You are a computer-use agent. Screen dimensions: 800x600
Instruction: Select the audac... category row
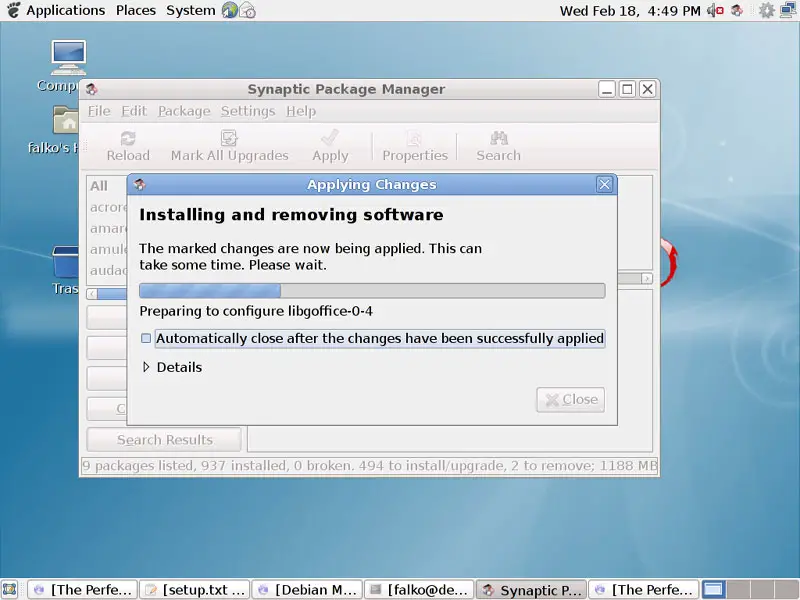[x=108, y=270]
